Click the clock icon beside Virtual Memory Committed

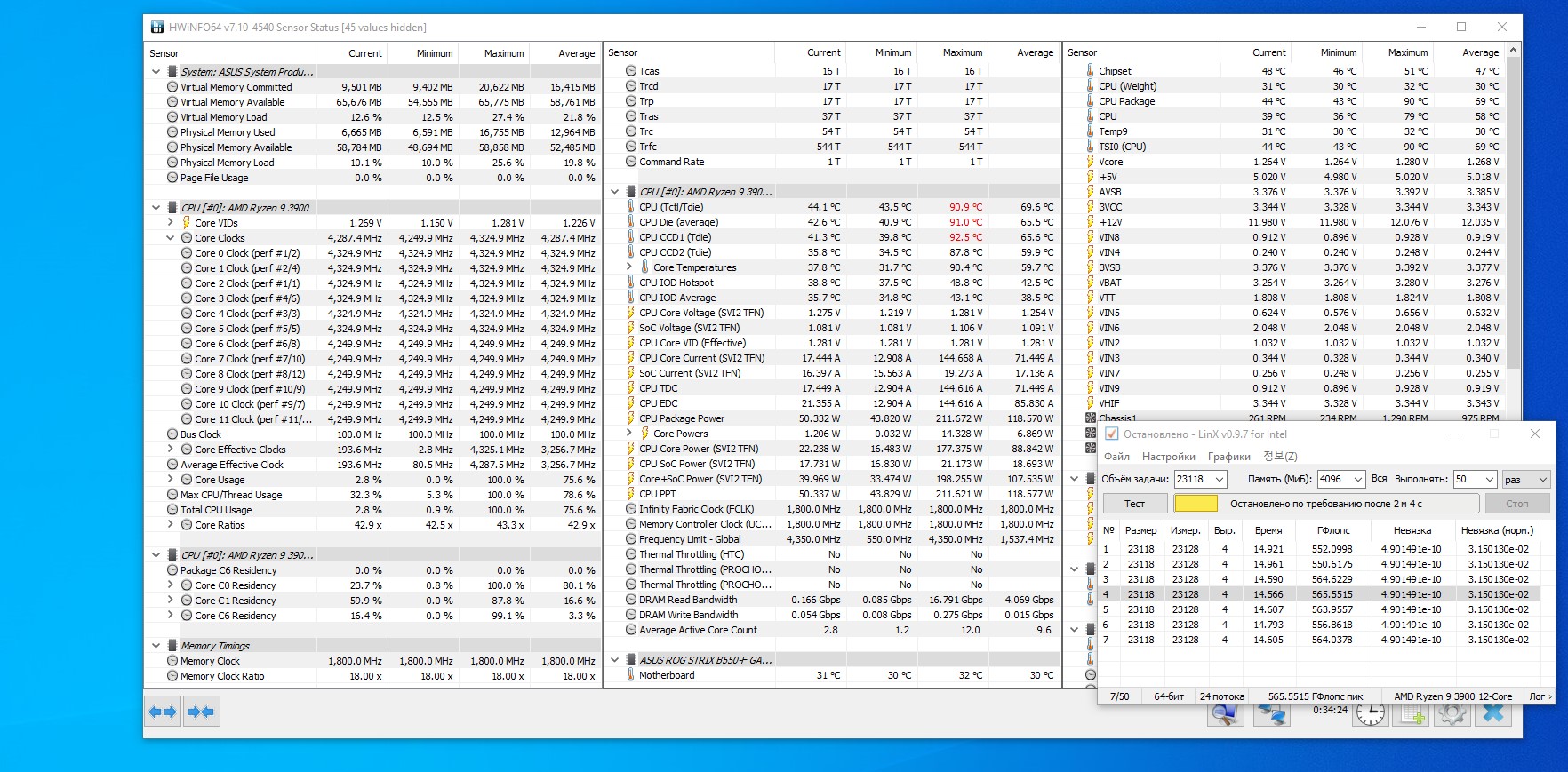click(172, 87)
